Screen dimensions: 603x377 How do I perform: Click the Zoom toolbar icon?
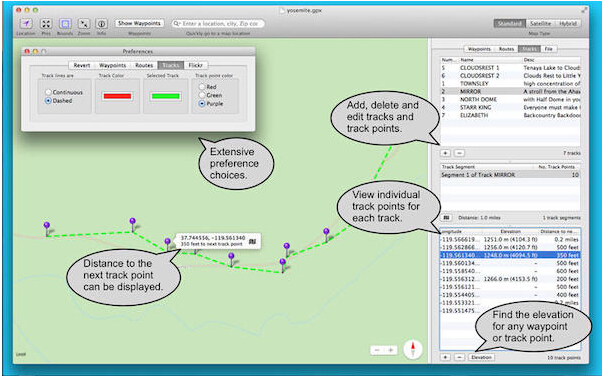83,24
